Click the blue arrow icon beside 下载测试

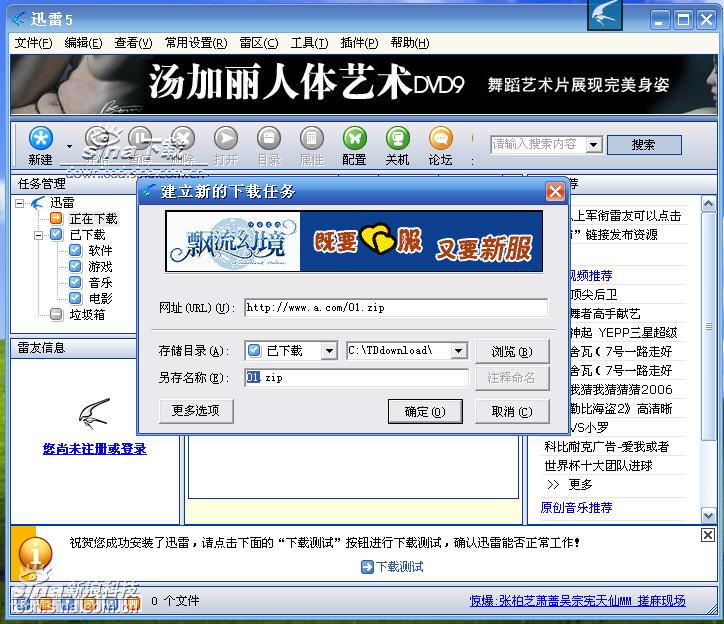(x=368, y=567)
